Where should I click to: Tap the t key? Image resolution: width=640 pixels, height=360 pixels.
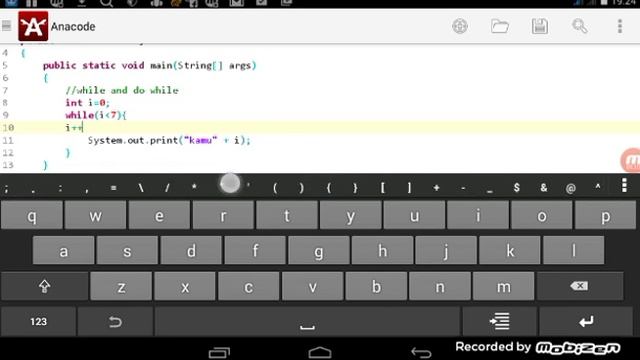point(287,215)
